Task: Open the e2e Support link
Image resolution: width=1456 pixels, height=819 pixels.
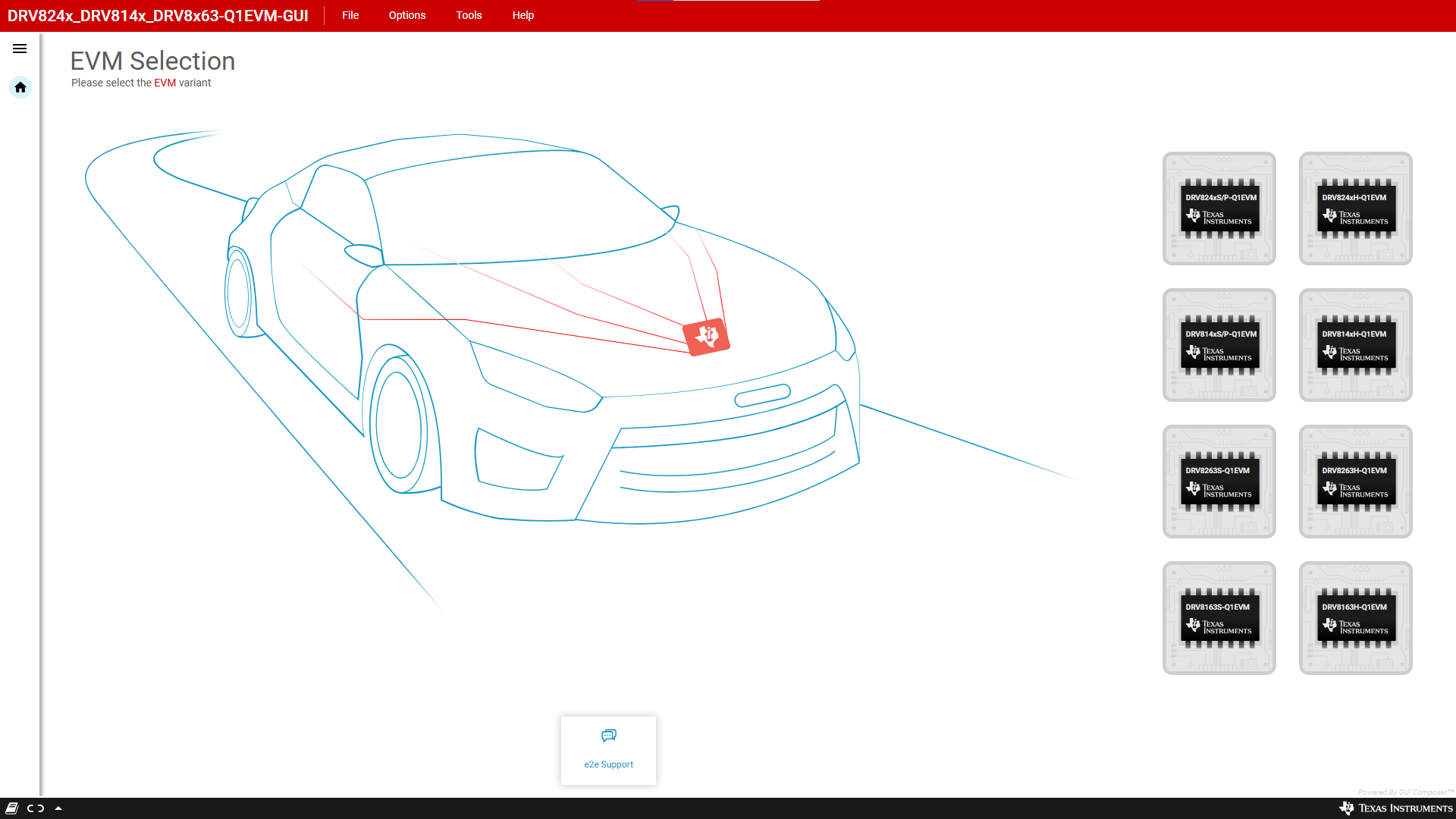Action: (608, 764)
